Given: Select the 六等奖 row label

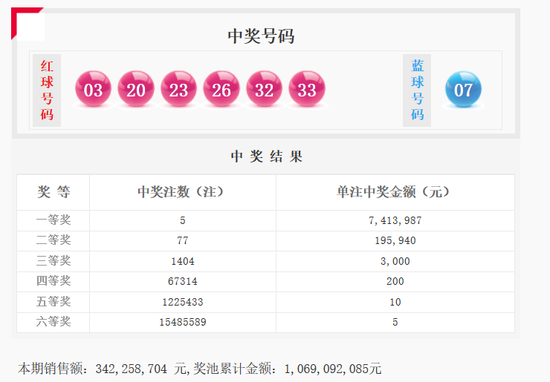Looking at the screenshot, I should 53,322.
